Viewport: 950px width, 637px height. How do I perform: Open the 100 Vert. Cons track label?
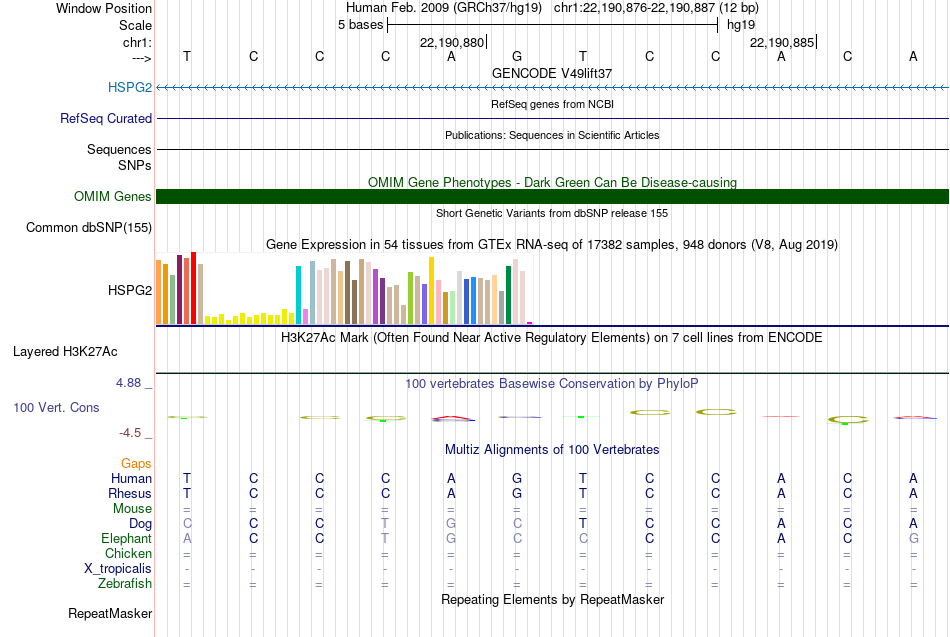coord(56,407)
